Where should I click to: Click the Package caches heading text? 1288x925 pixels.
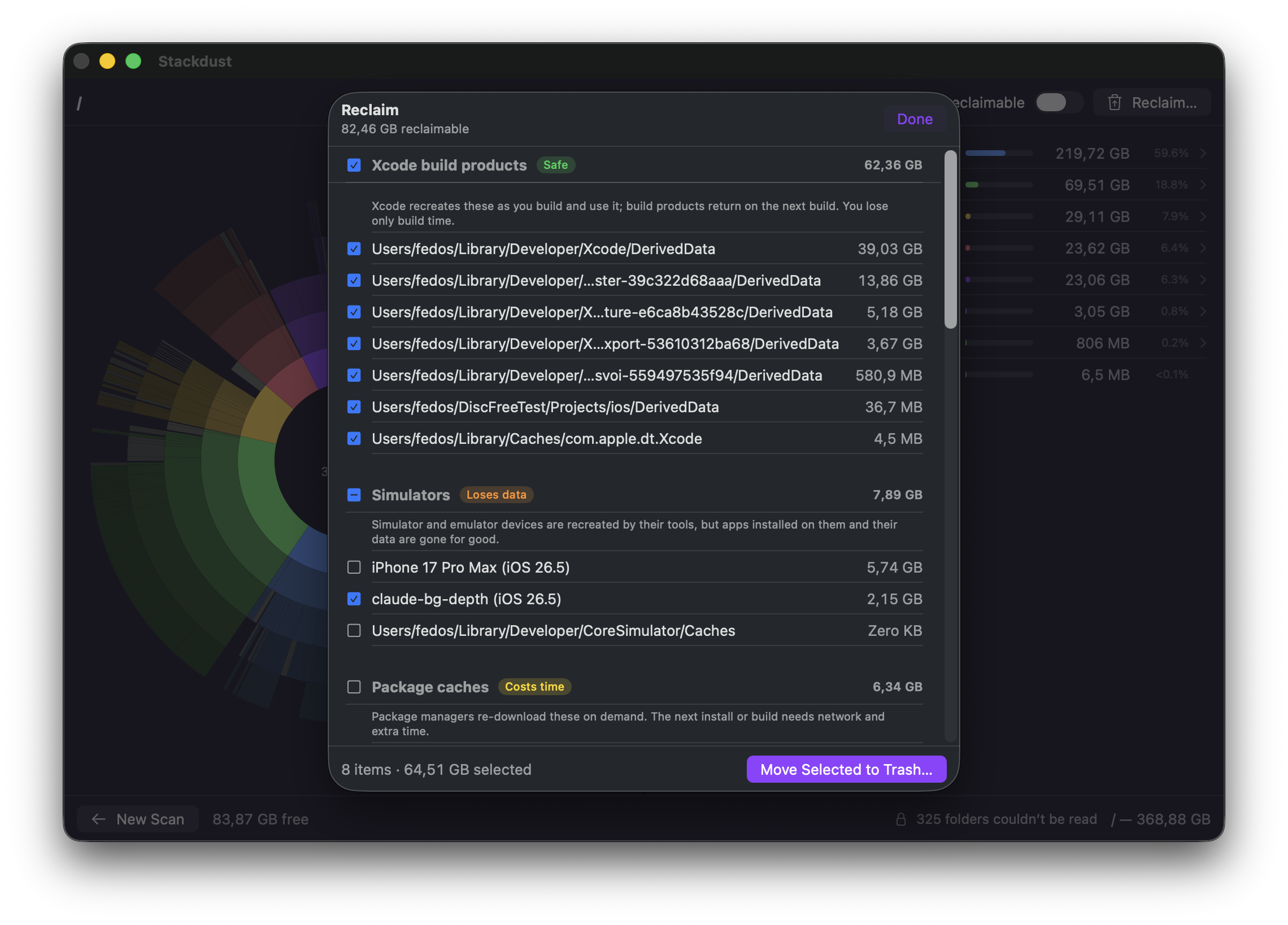430,687
